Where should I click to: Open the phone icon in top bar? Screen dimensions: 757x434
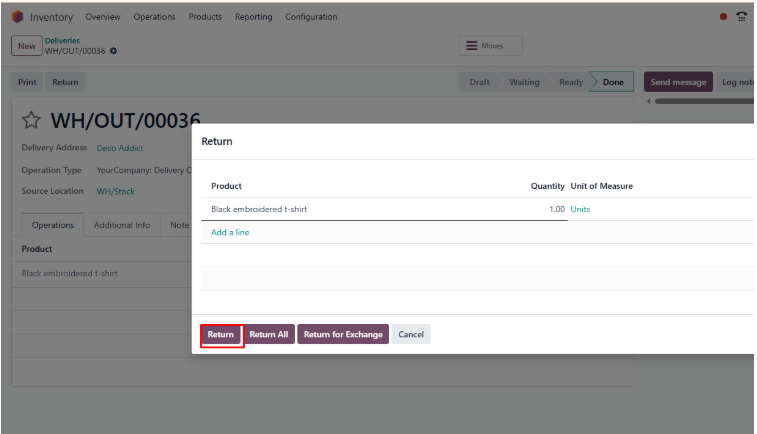pyautogui.click(x=742, y=17)
